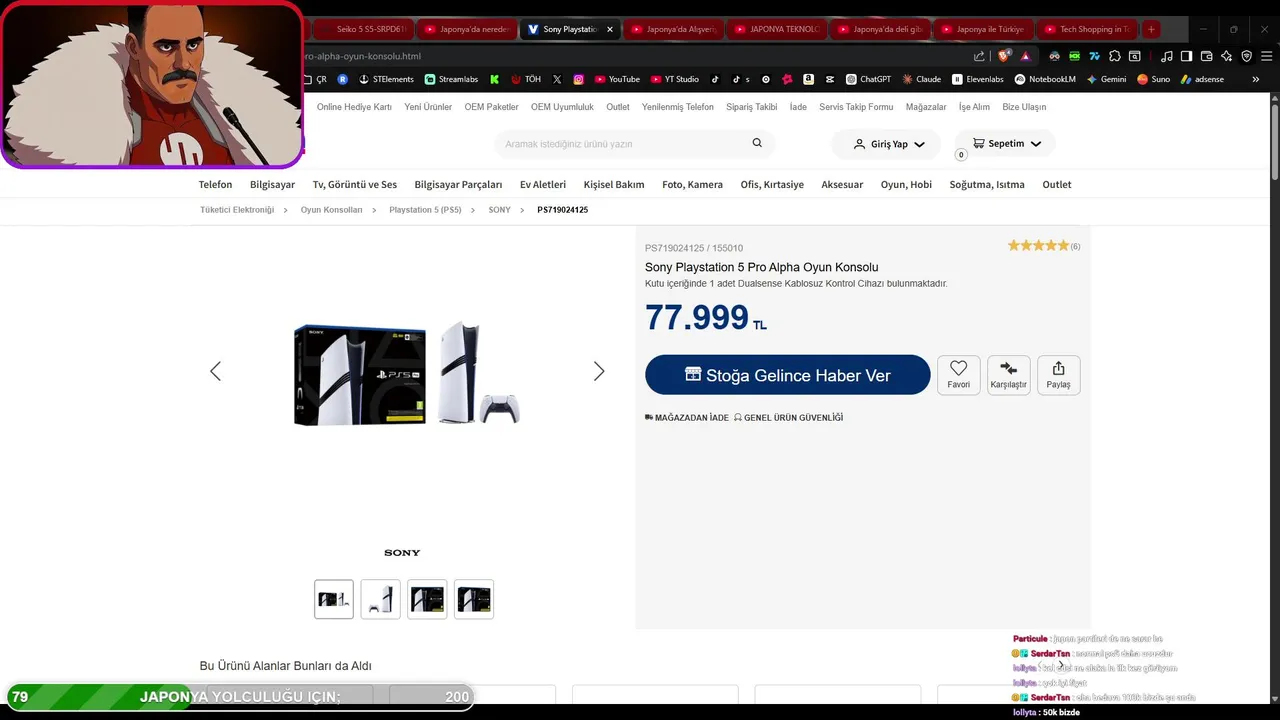The width and height of the screenshot is (1280, 720).
Task: Open the YouTube bookmark
Action: (x=617, y=79)
